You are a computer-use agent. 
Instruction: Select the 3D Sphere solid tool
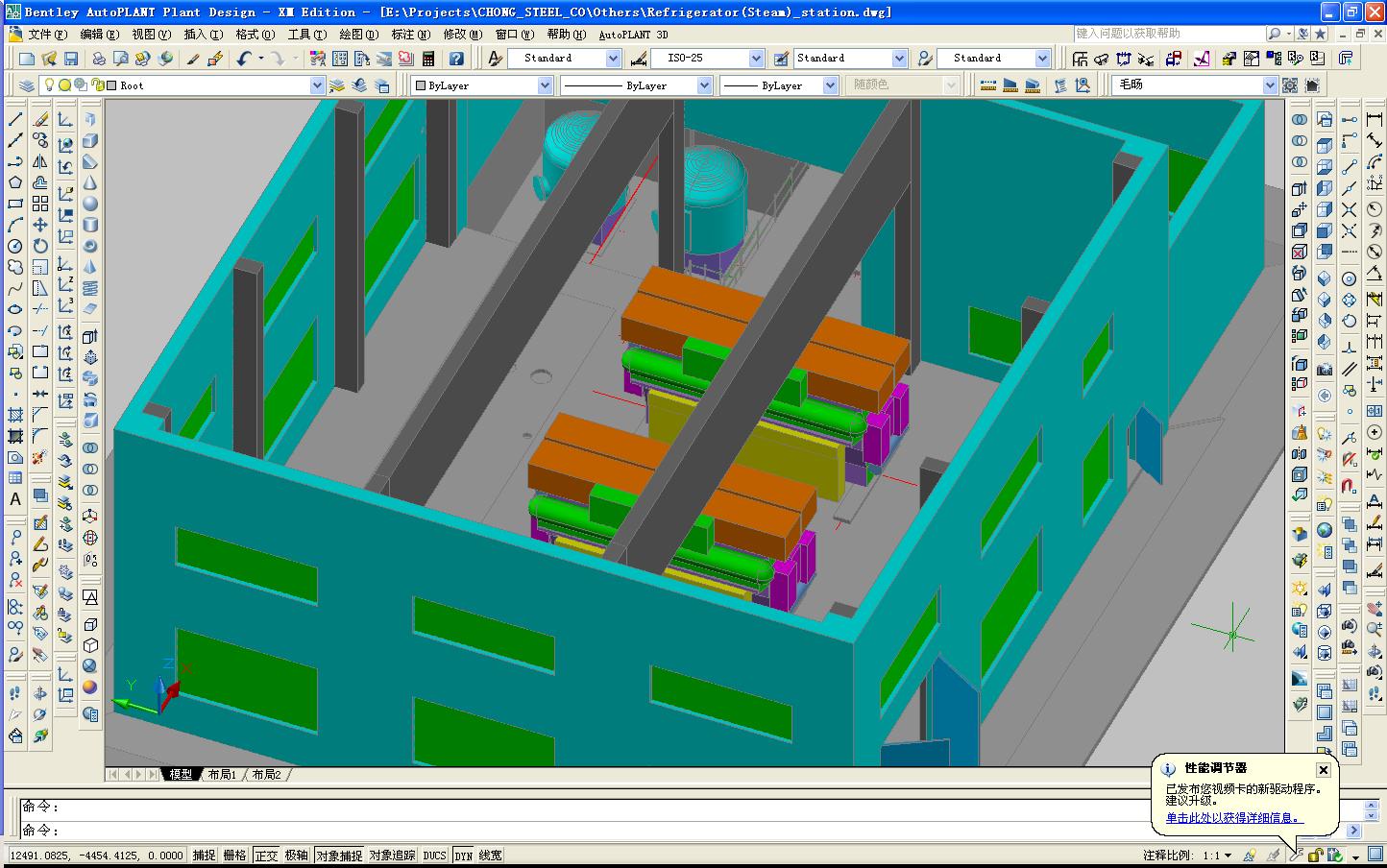point(90,204)
